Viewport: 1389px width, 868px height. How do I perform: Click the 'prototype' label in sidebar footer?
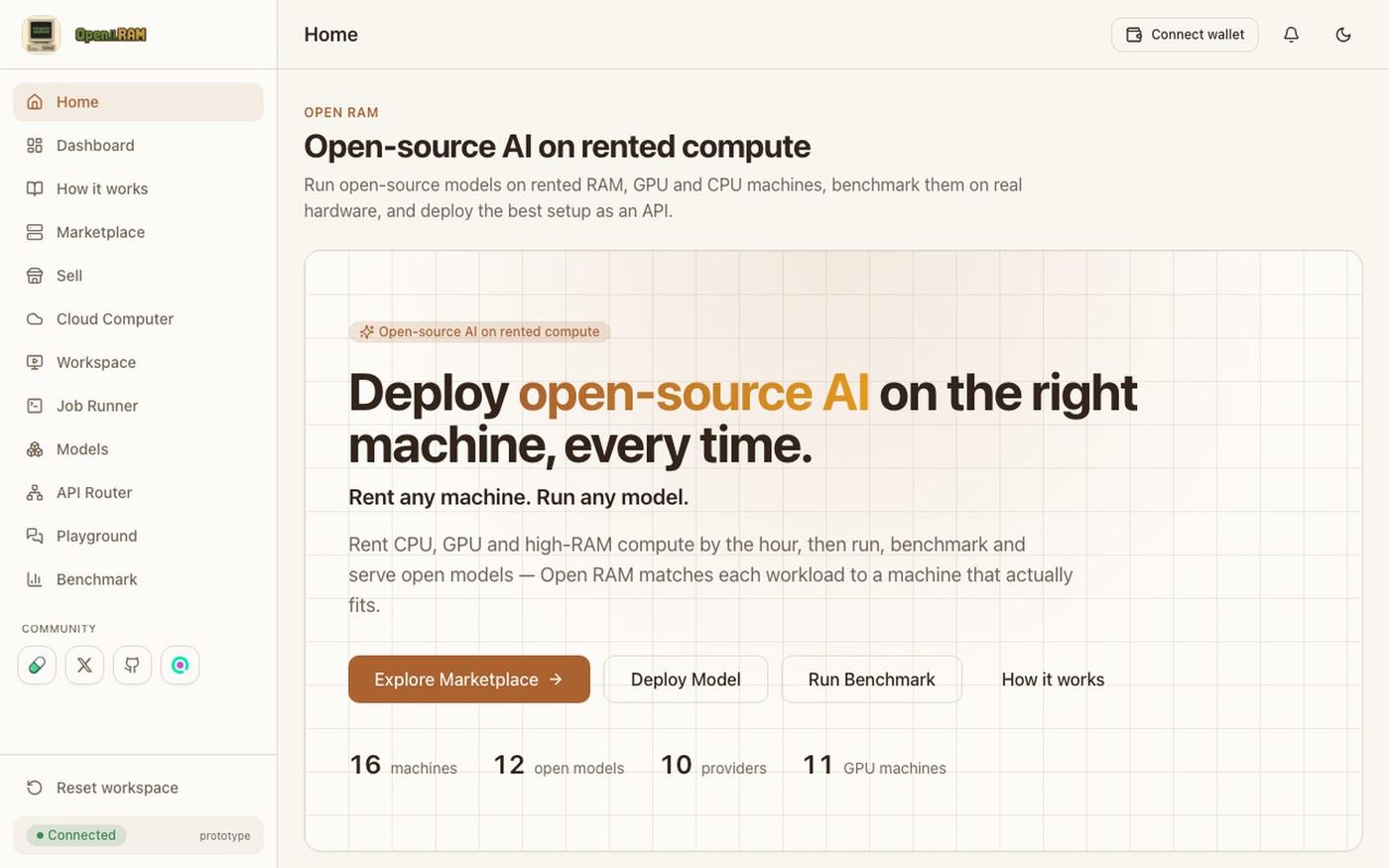[225, 836]
